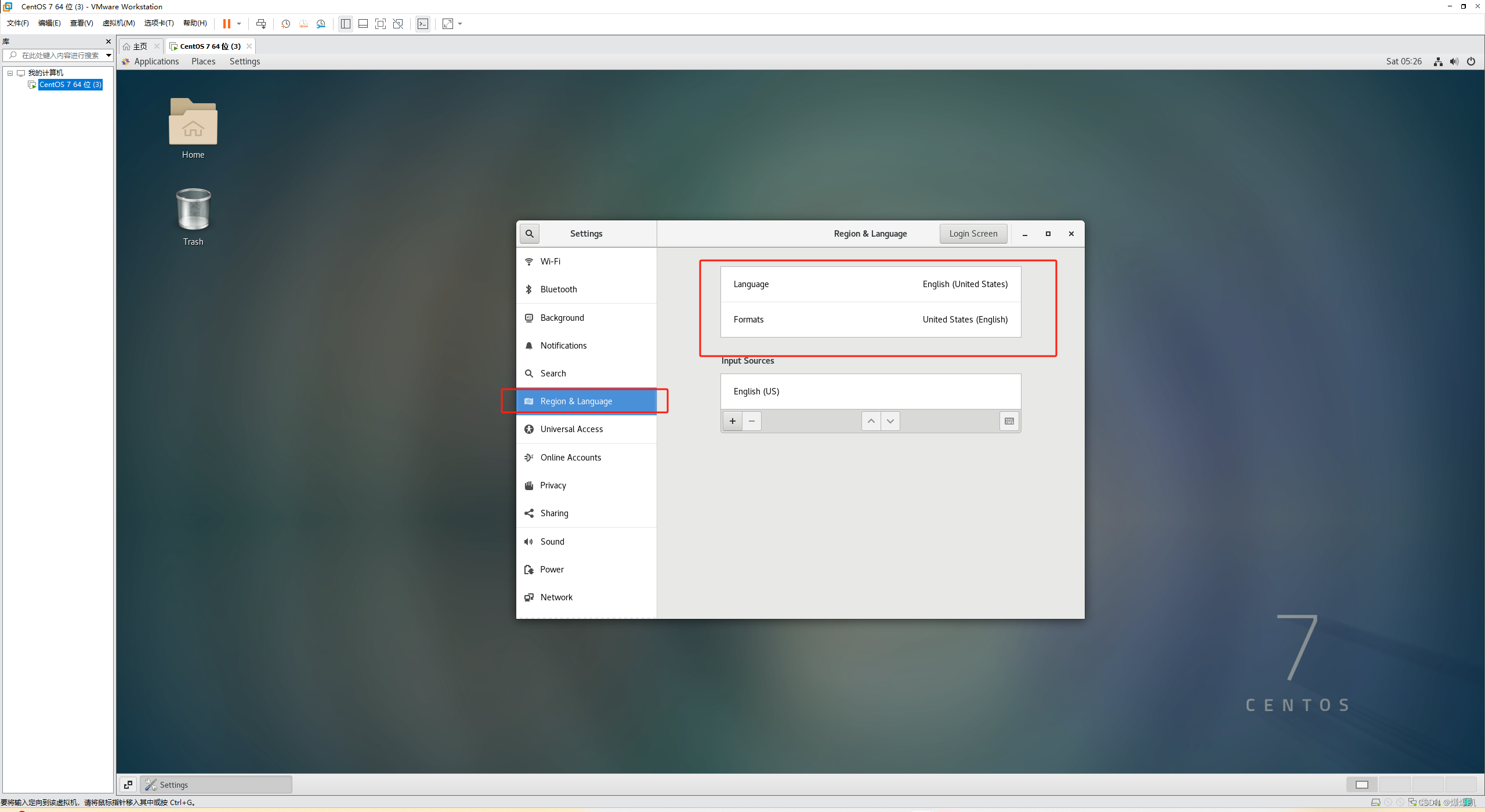Click the network icon in CentOS top bar
Screen dimensions: 1485x812
(x=1438, y=61)
